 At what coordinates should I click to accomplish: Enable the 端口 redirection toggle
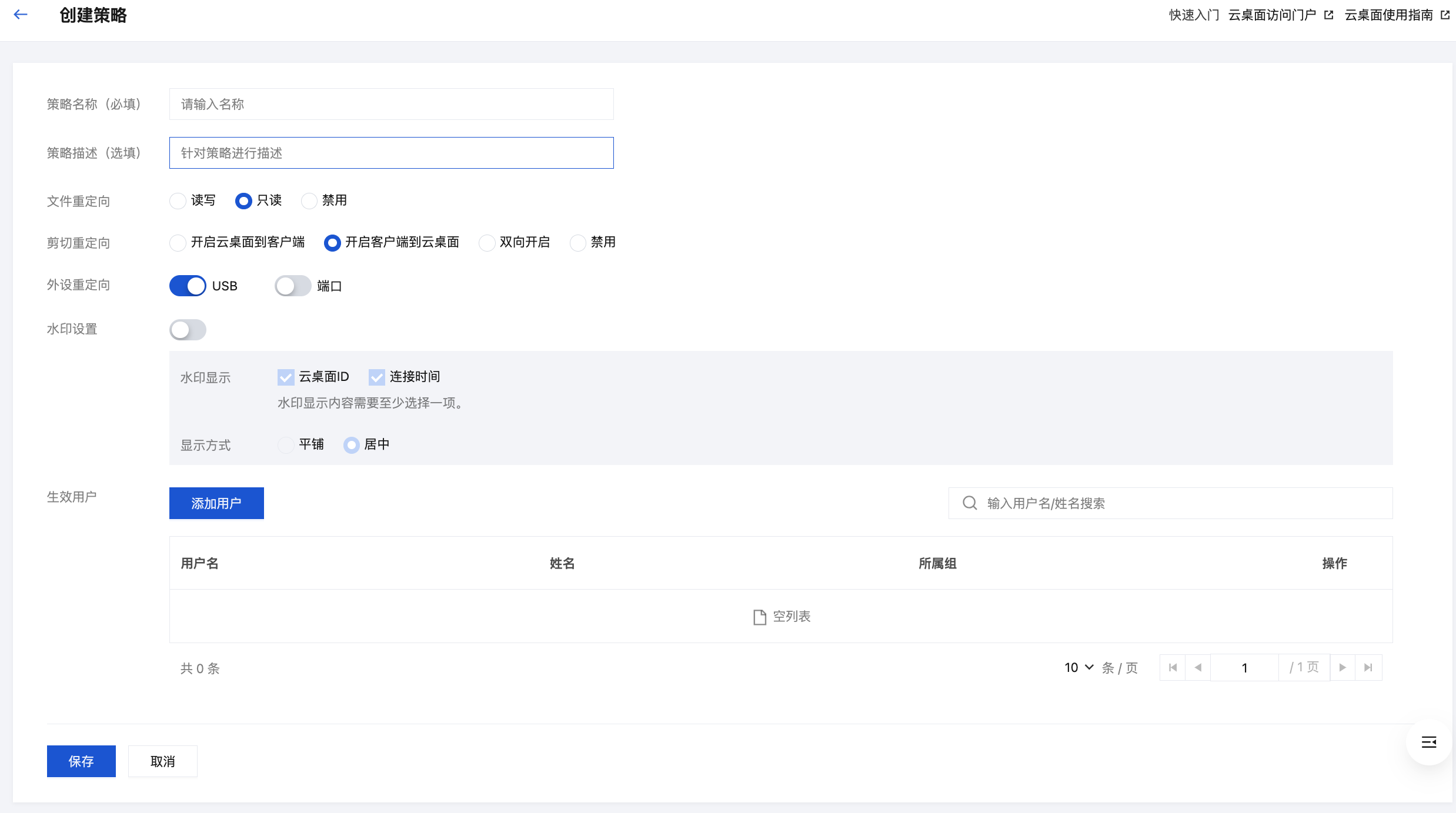click(293, 286)
